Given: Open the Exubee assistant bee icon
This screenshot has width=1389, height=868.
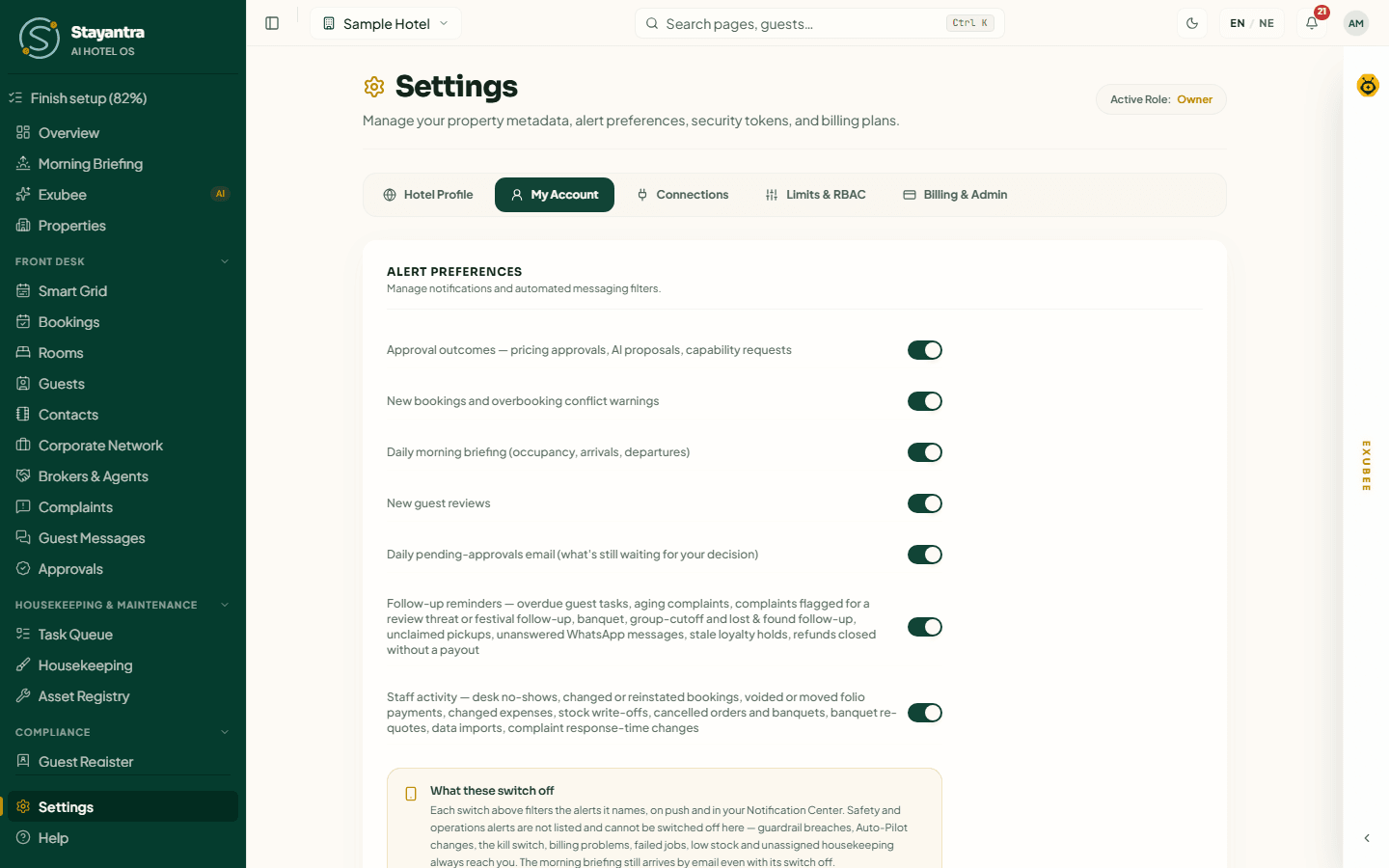Looking at the screenshot, I should [x=1368, y=86].
